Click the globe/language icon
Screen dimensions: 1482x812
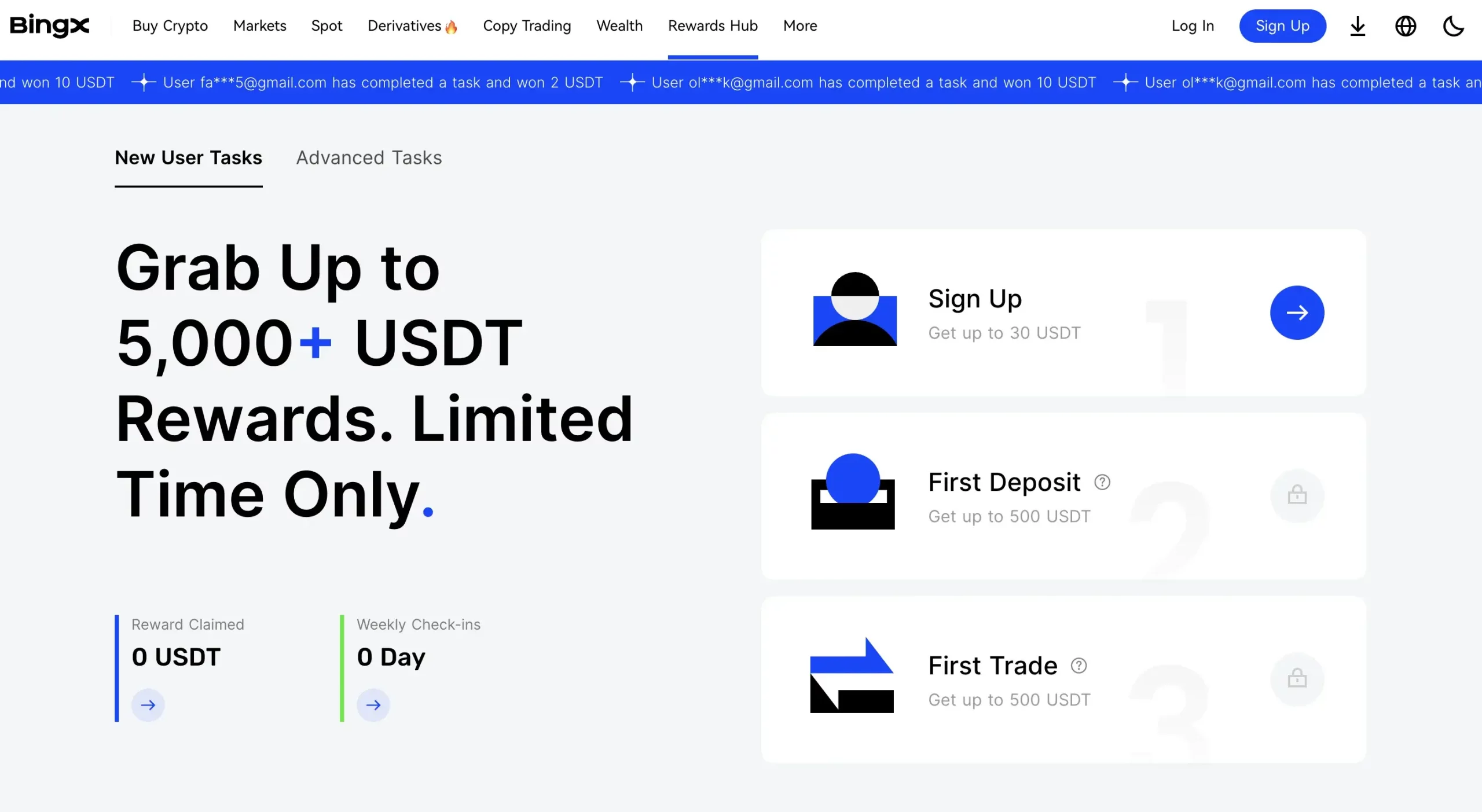point(1405,25)
